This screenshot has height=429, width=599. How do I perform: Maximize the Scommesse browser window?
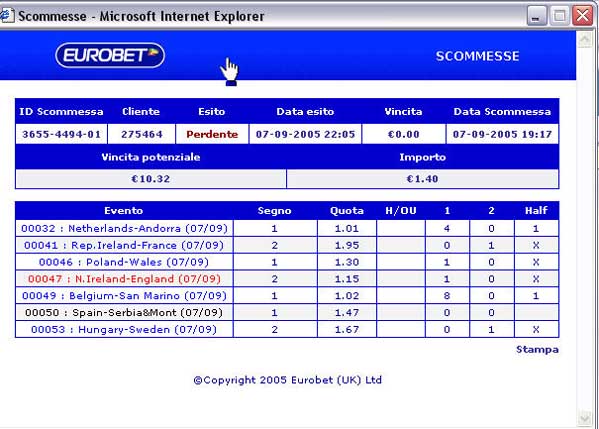[560, 16]
